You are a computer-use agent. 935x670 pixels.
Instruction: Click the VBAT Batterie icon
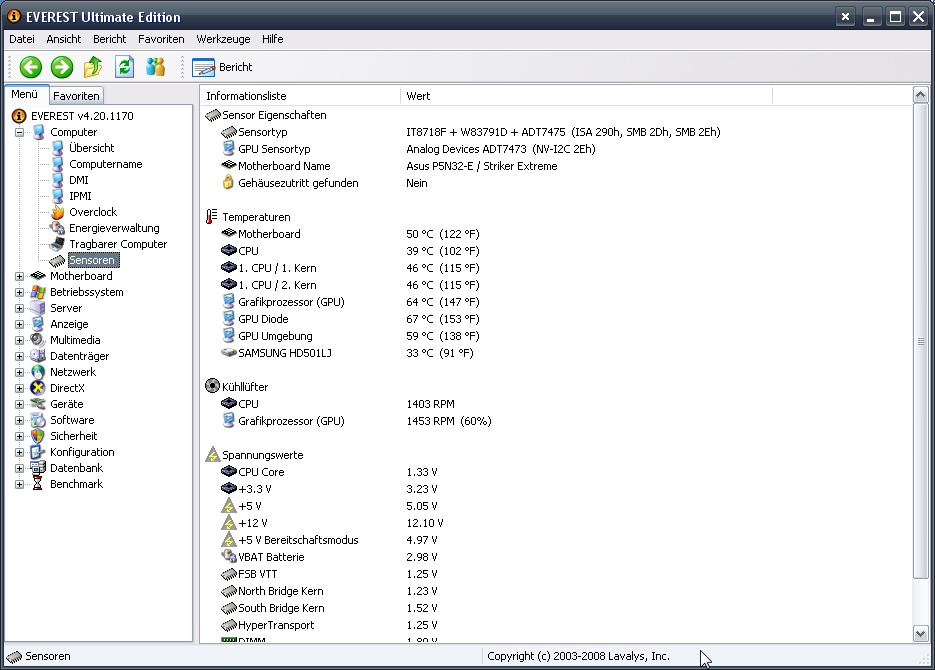[x=228, y=557]
